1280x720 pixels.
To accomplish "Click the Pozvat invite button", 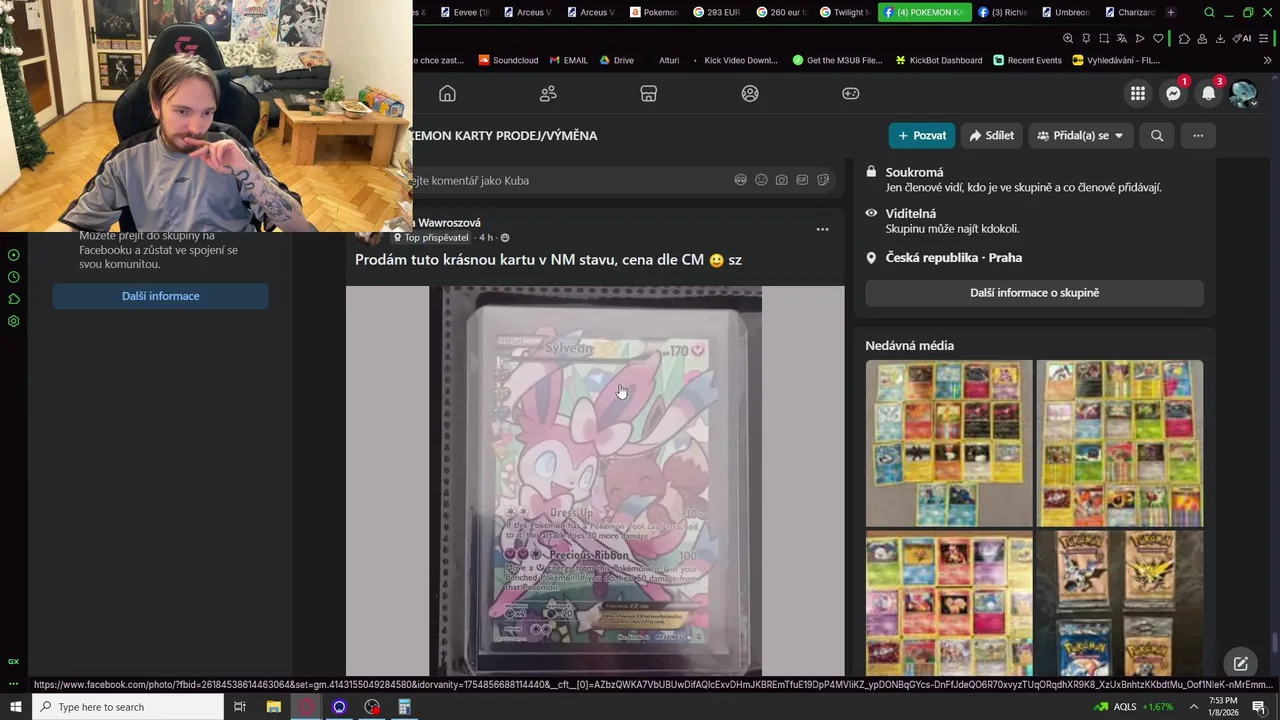I will tap(922, 135).
